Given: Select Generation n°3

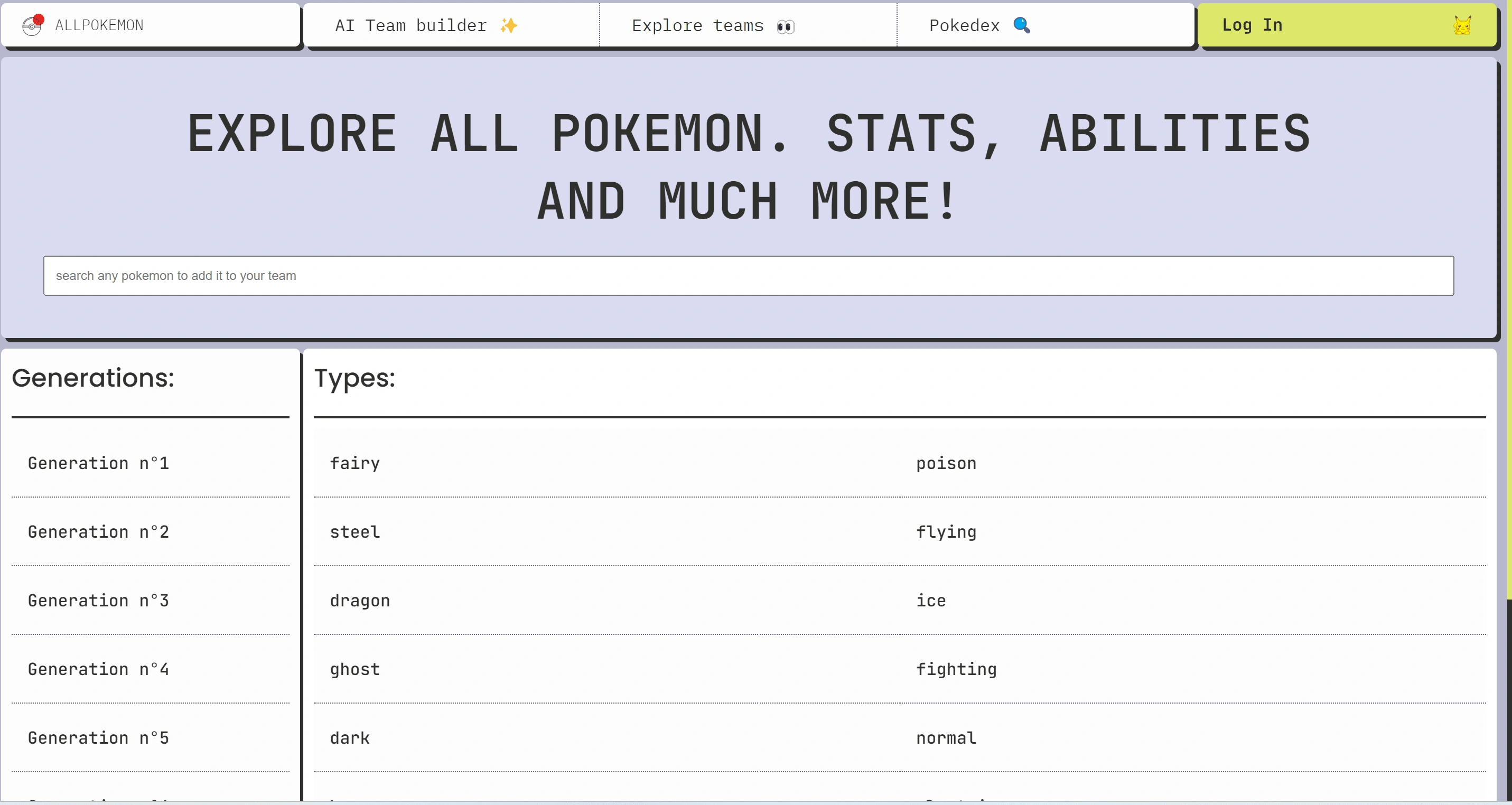Looking at the screenshot, I should (x=150, y=601).
